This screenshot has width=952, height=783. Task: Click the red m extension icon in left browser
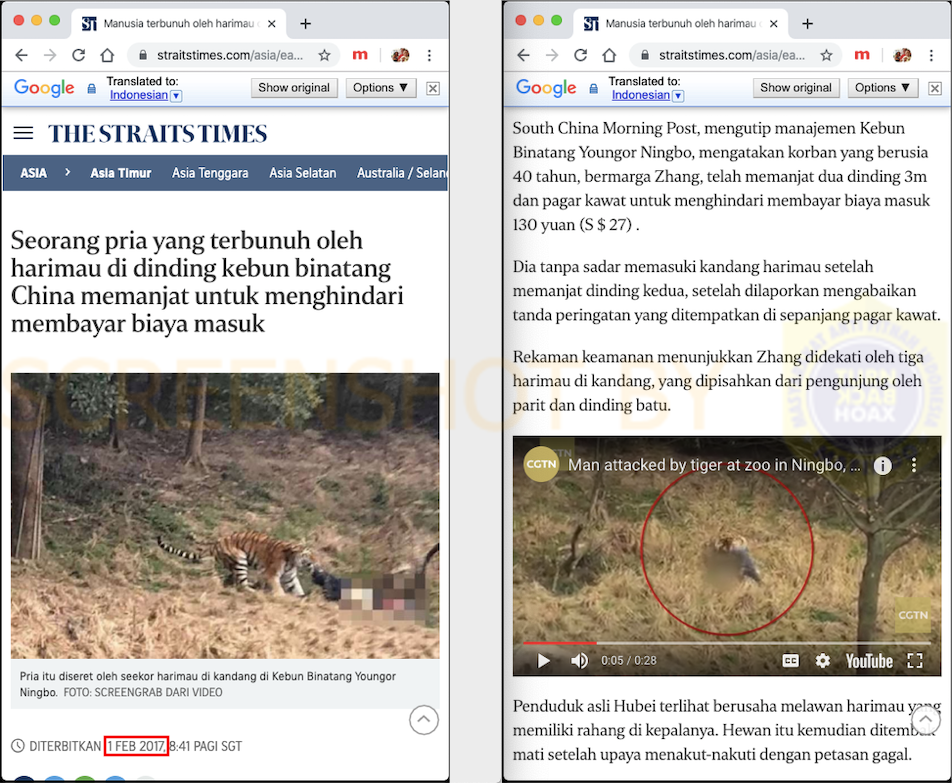(360, 55)
